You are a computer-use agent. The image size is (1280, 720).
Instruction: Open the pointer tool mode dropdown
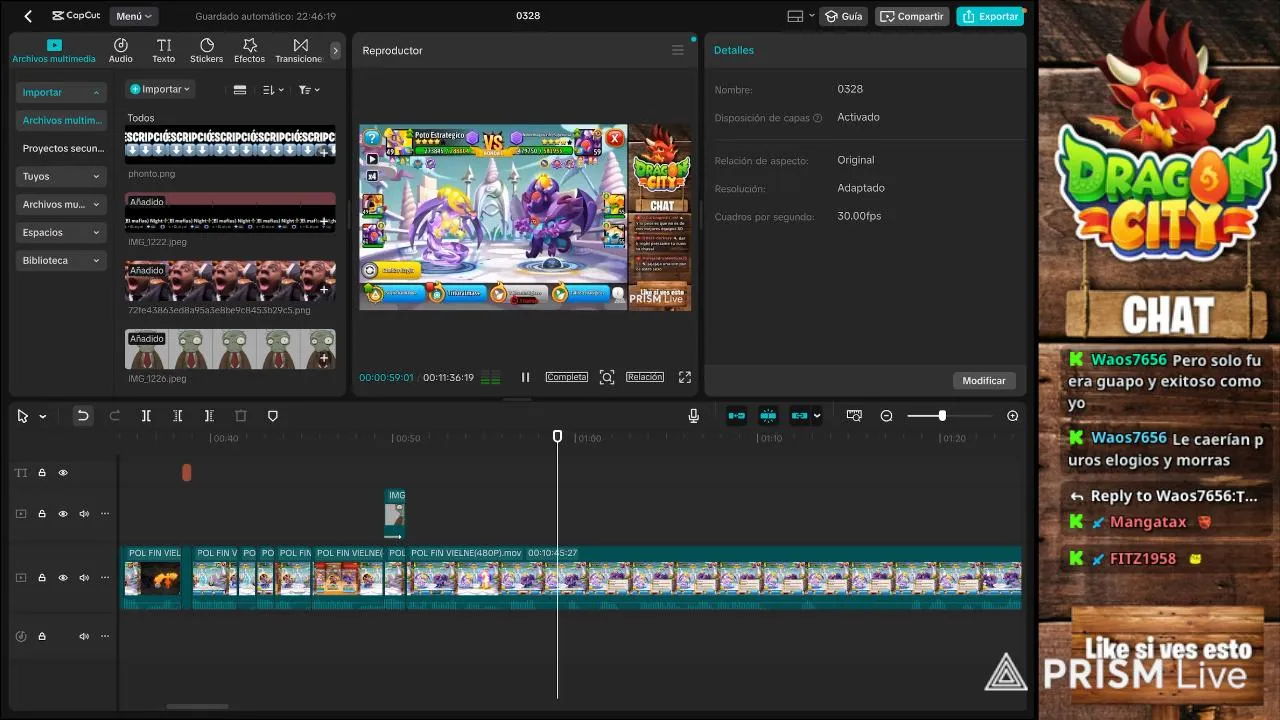42,416
